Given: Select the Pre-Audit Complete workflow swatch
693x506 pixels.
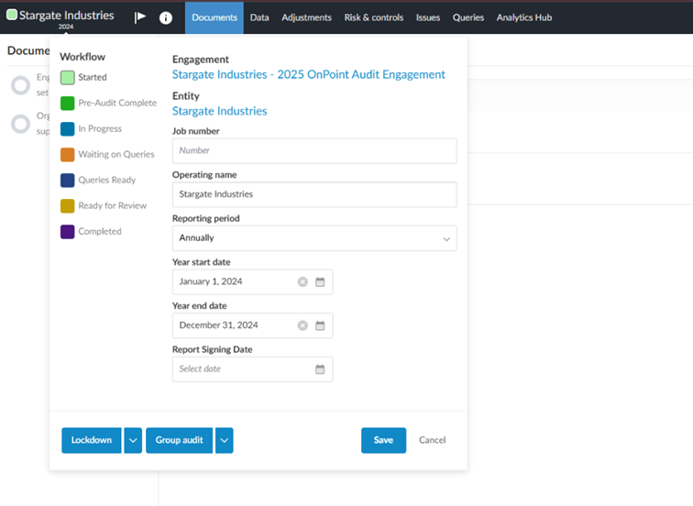Looking at the screenshot, I should (67, 103).
